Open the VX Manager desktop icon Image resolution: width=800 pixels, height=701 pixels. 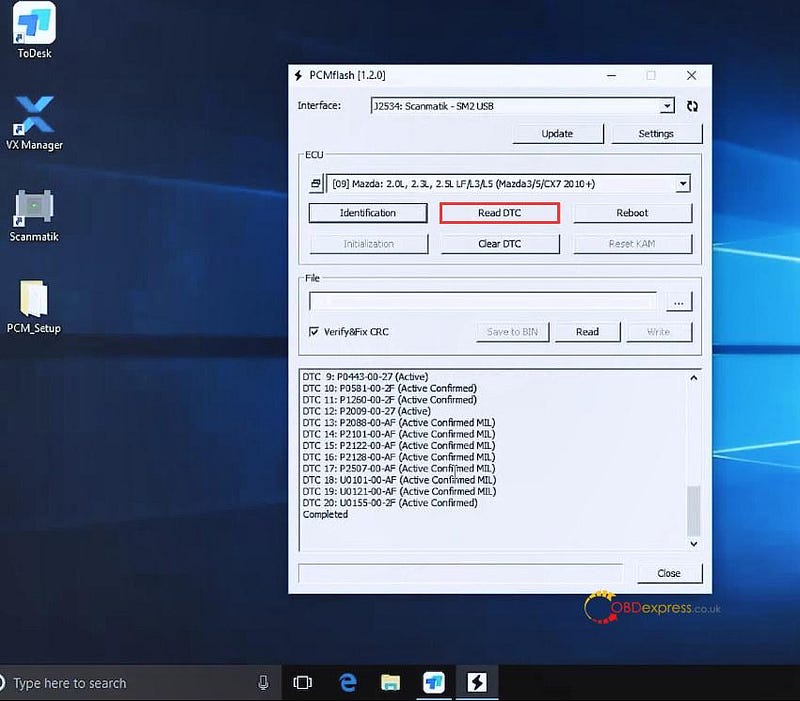point(34,123)
